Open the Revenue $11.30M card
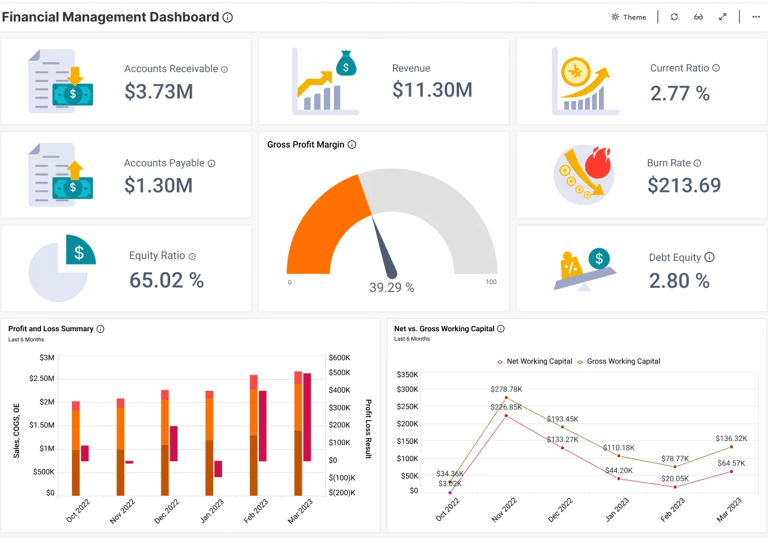This screenshot has width=768, height=538. point(384,81)
